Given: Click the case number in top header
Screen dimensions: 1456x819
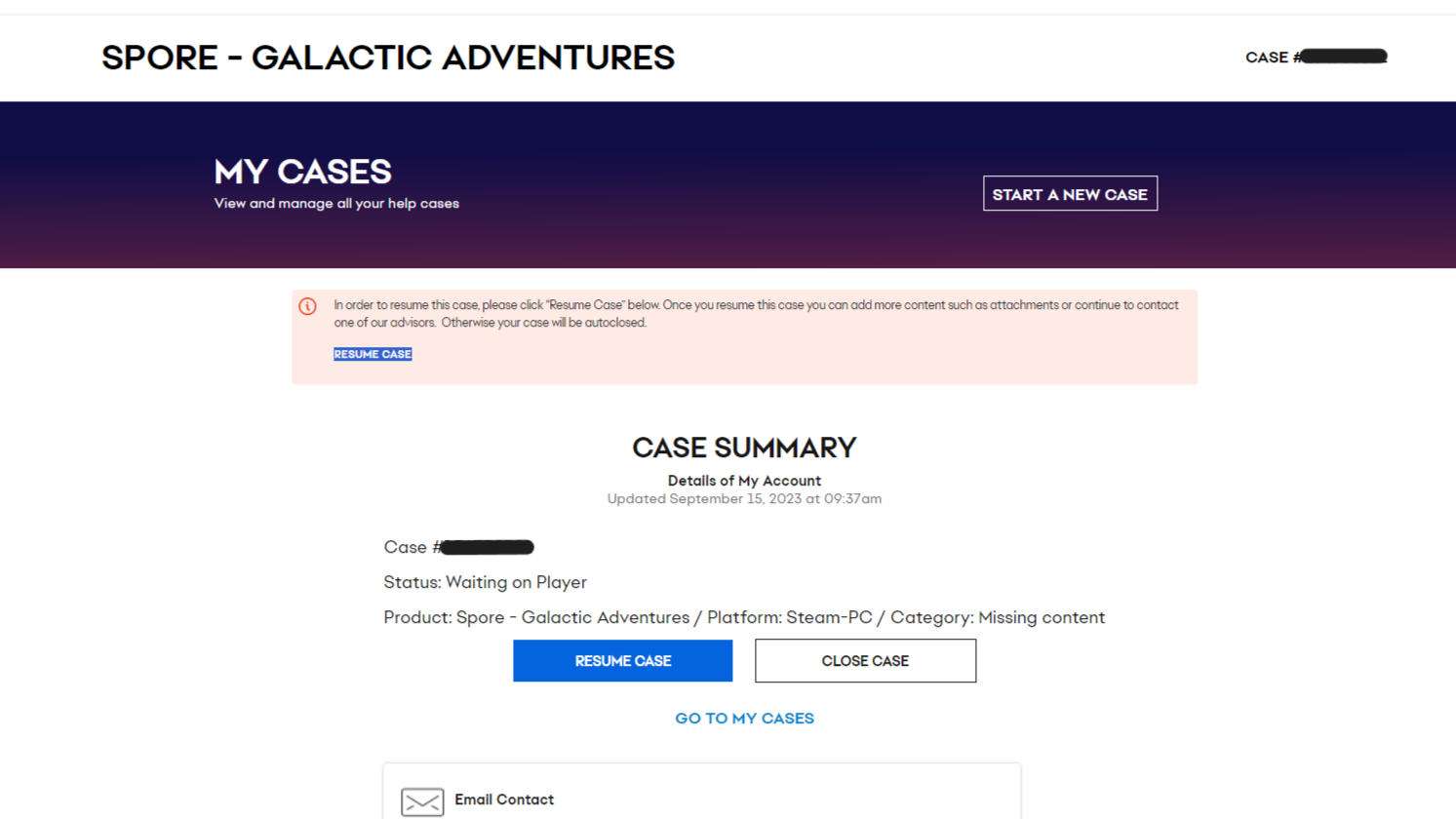Looking at the screenshot, I should pyautogui.click(x=1316, y=57).
